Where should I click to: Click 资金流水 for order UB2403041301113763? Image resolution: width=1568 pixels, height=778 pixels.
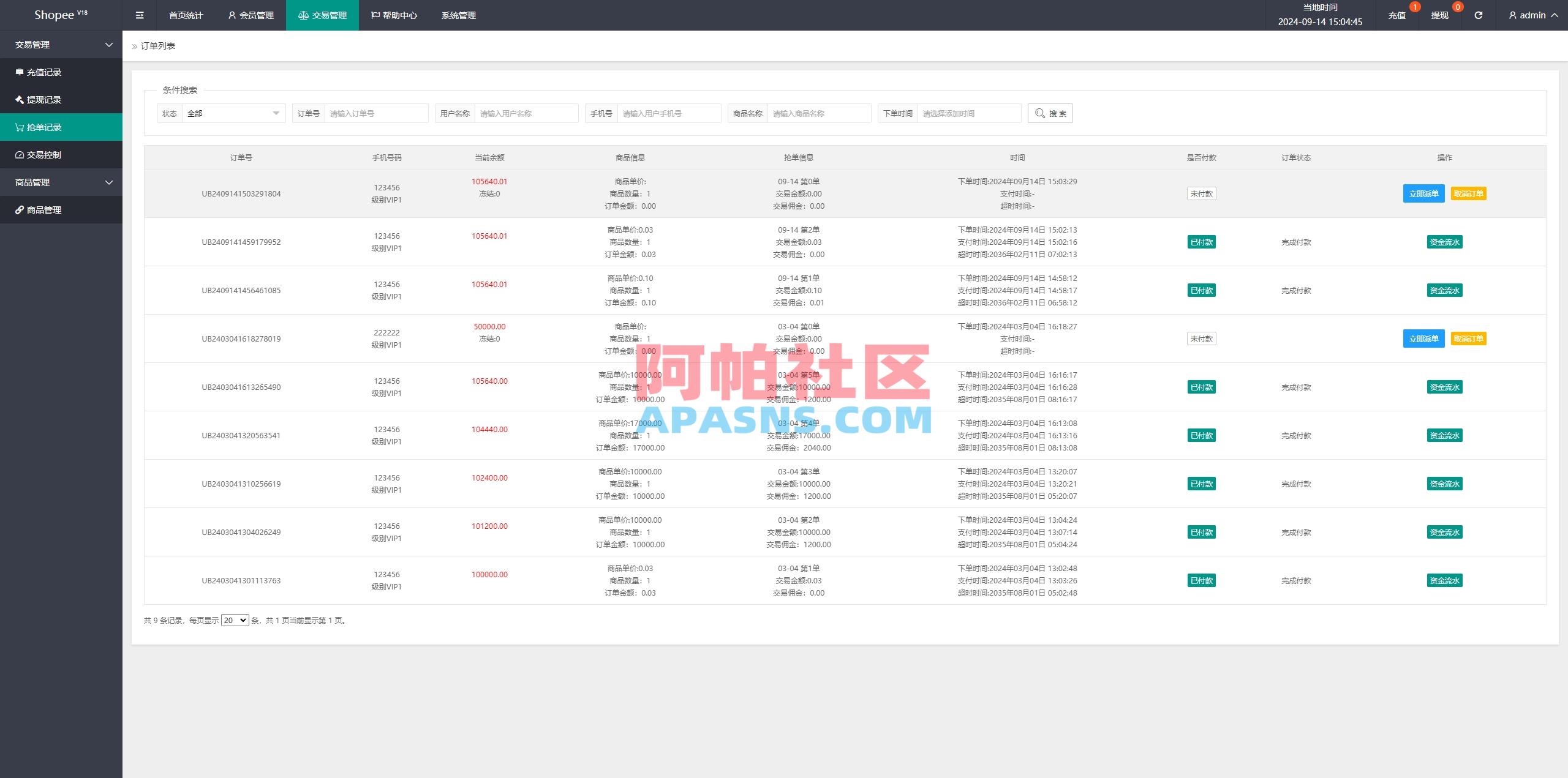click(x=1444, y=580)
